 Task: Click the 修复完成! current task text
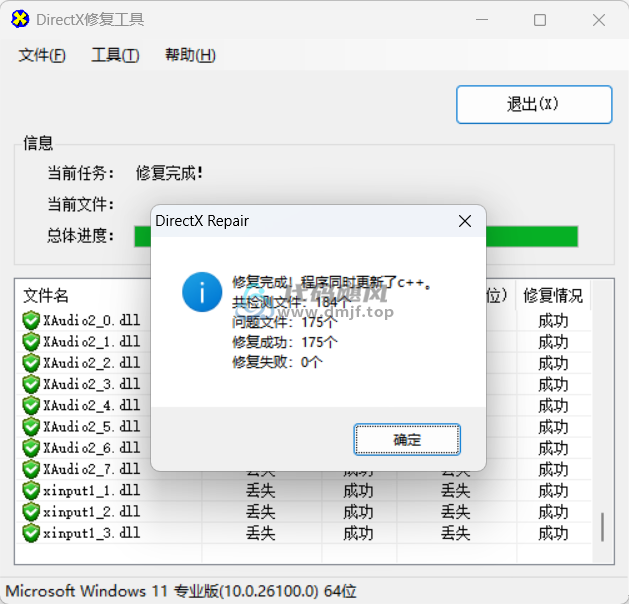169,173
